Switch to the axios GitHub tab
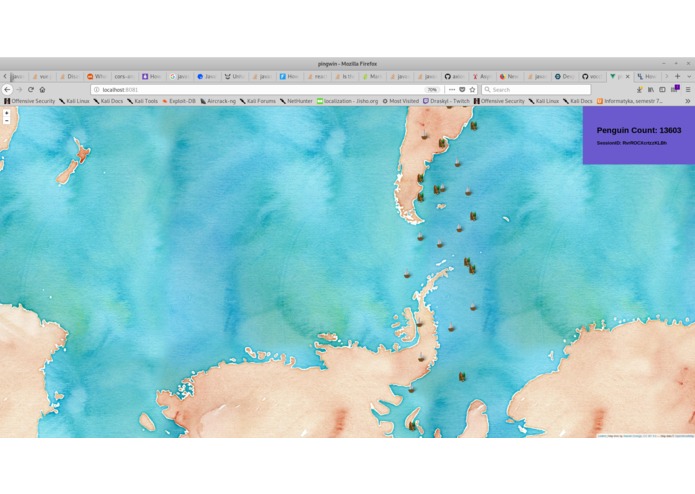Viewport: 695px width, 494px height. click(454, 76)
